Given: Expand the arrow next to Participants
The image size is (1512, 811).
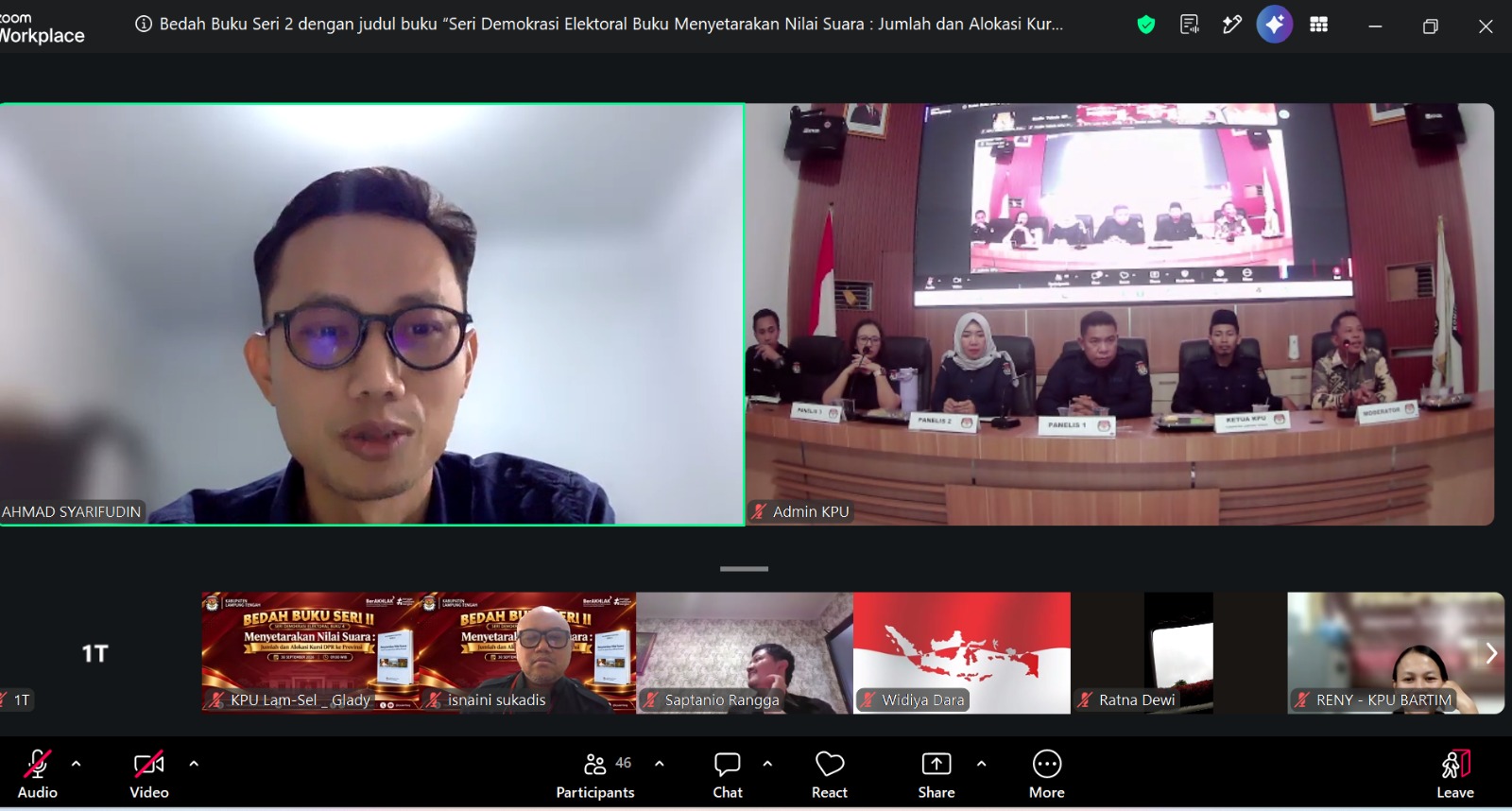Looking at the screenshot, I should [x=660, y=763].
